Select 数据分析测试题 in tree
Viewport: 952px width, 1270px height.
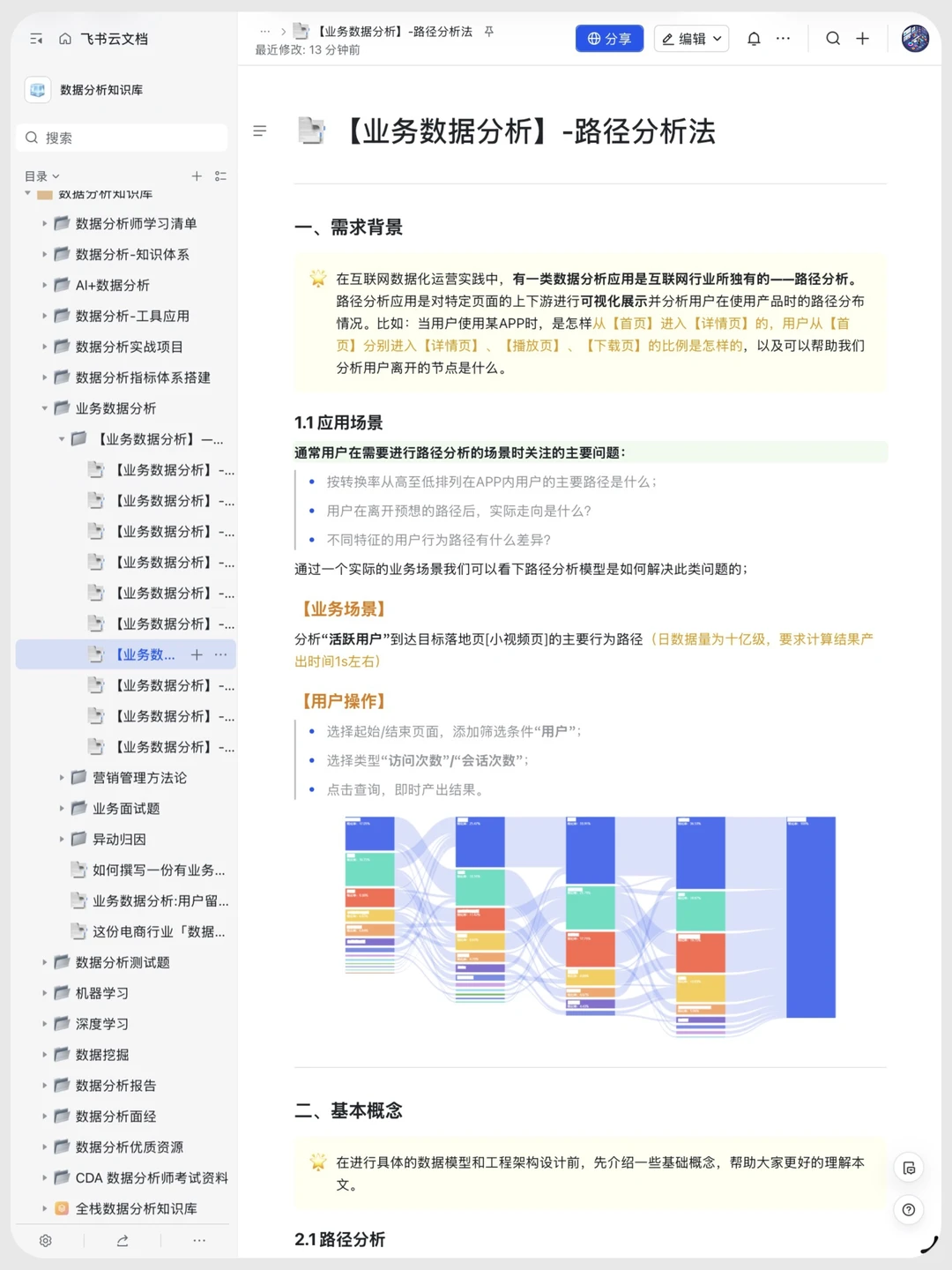point(123,962)
